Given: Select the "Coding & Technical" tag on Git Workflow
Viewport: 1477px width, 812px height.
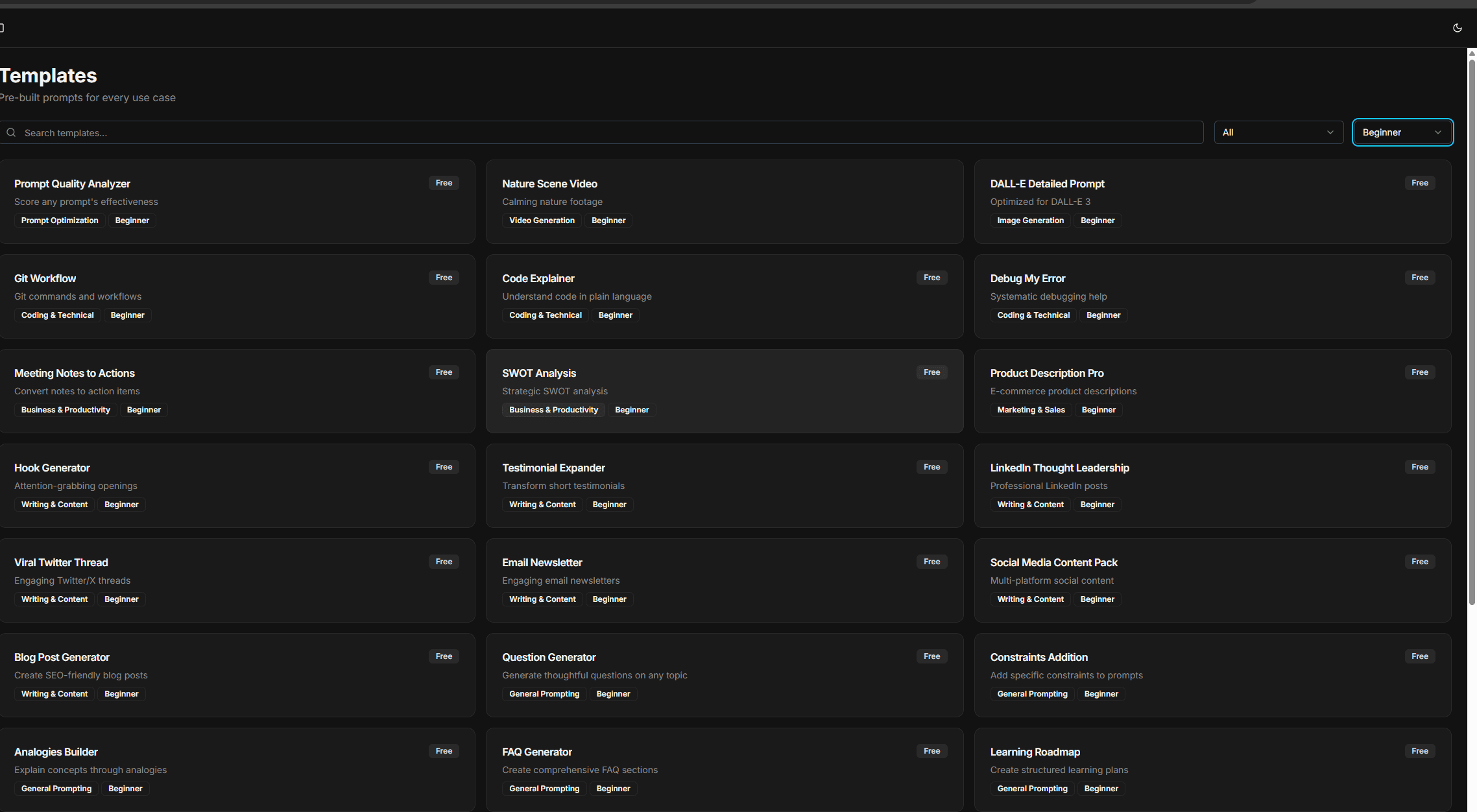Looking at the screenshot, I should click(57, 315).
